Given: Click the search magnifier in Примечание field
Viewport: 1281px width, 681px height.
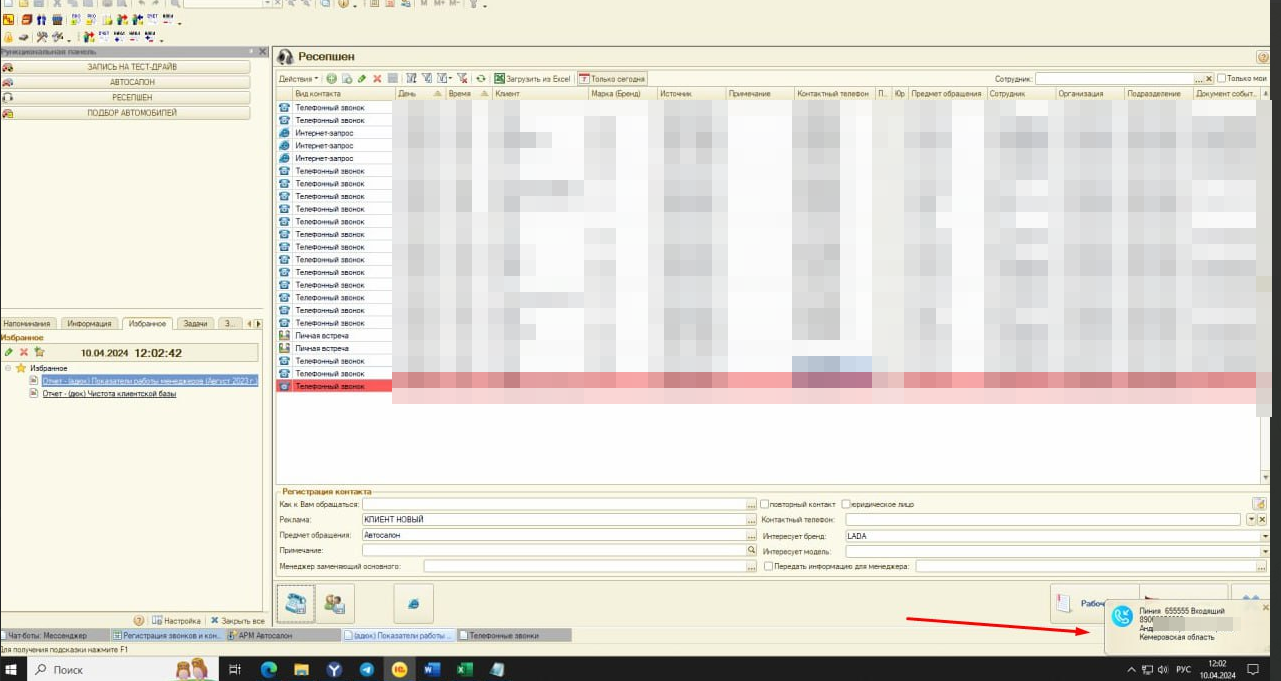Looking at the screenshot, I should 752,550.
